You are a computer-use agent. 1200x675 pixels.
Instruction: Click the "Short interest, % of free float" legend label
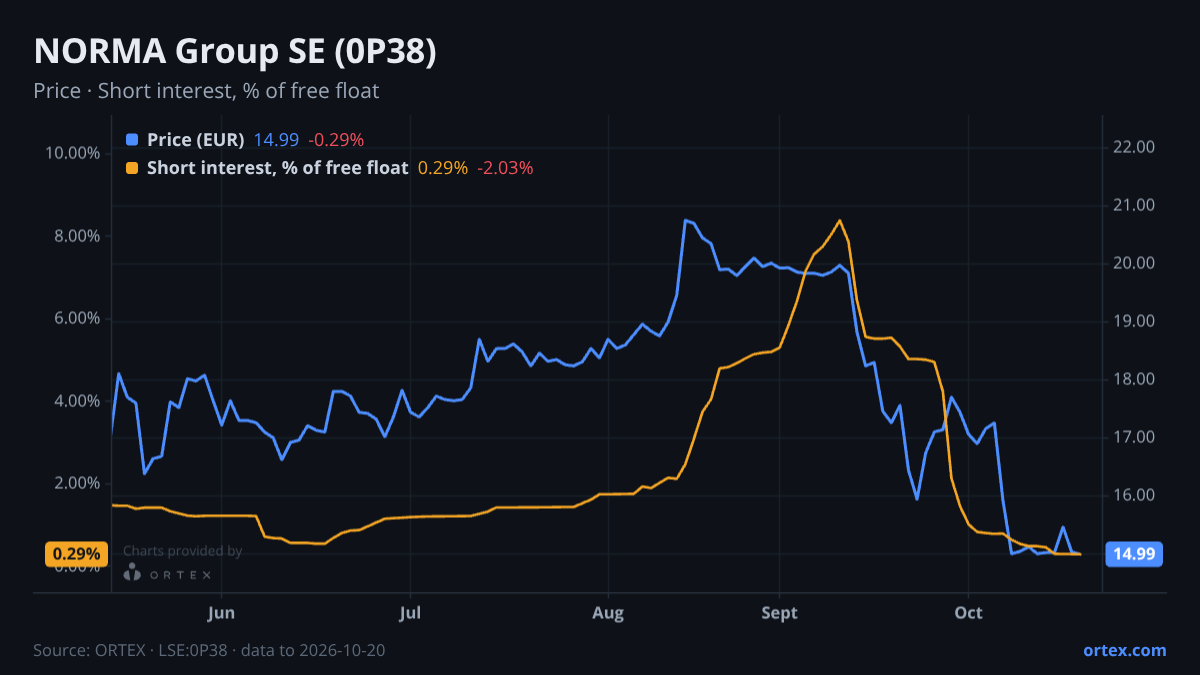pyautogui.click(x=277, y=168)
